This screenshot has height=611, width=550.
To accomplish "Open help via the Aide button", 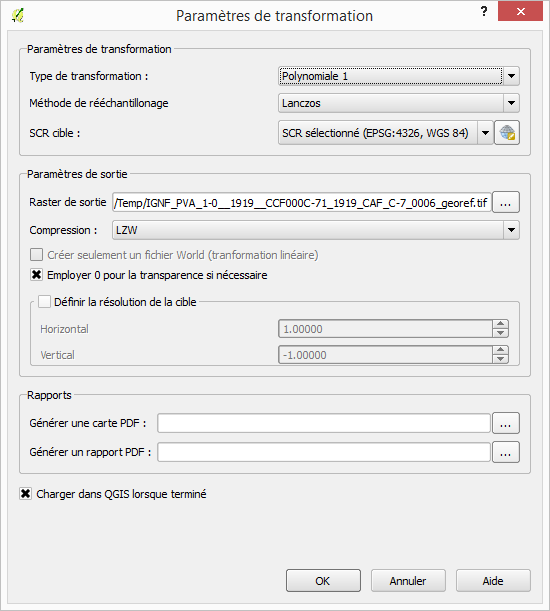I will pos(493,581).
